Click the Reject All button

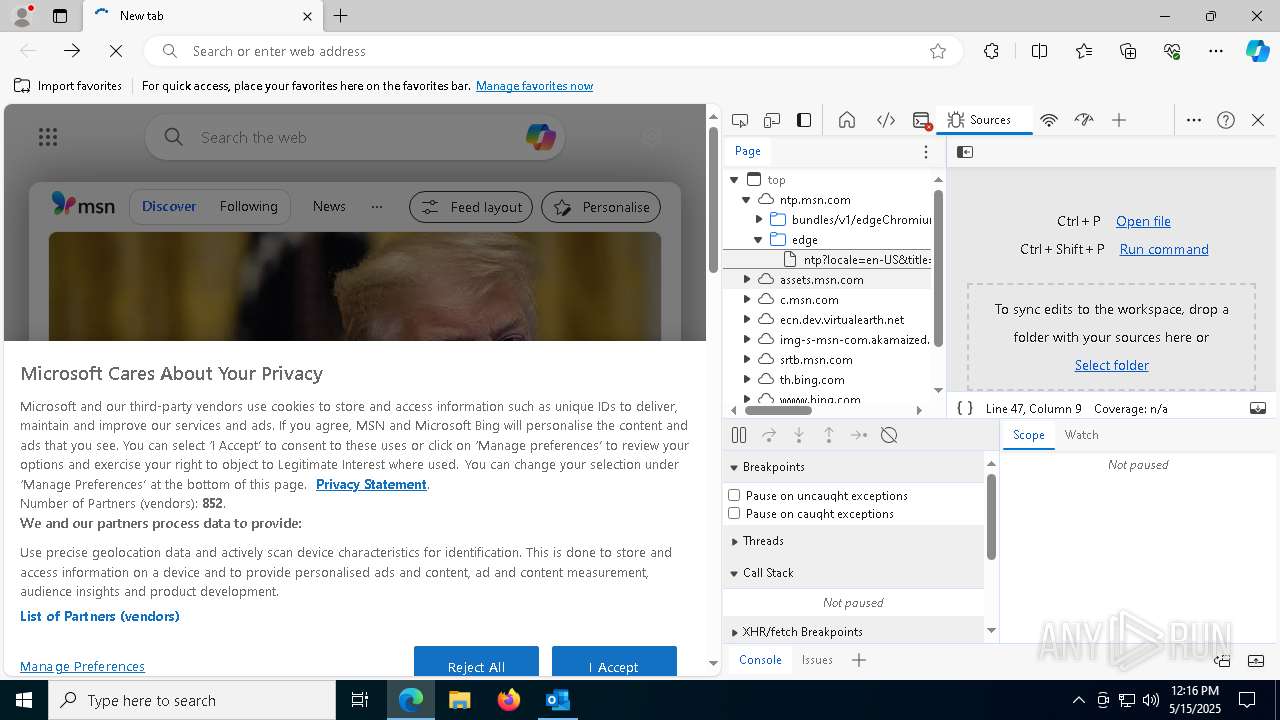coord(476,664)
